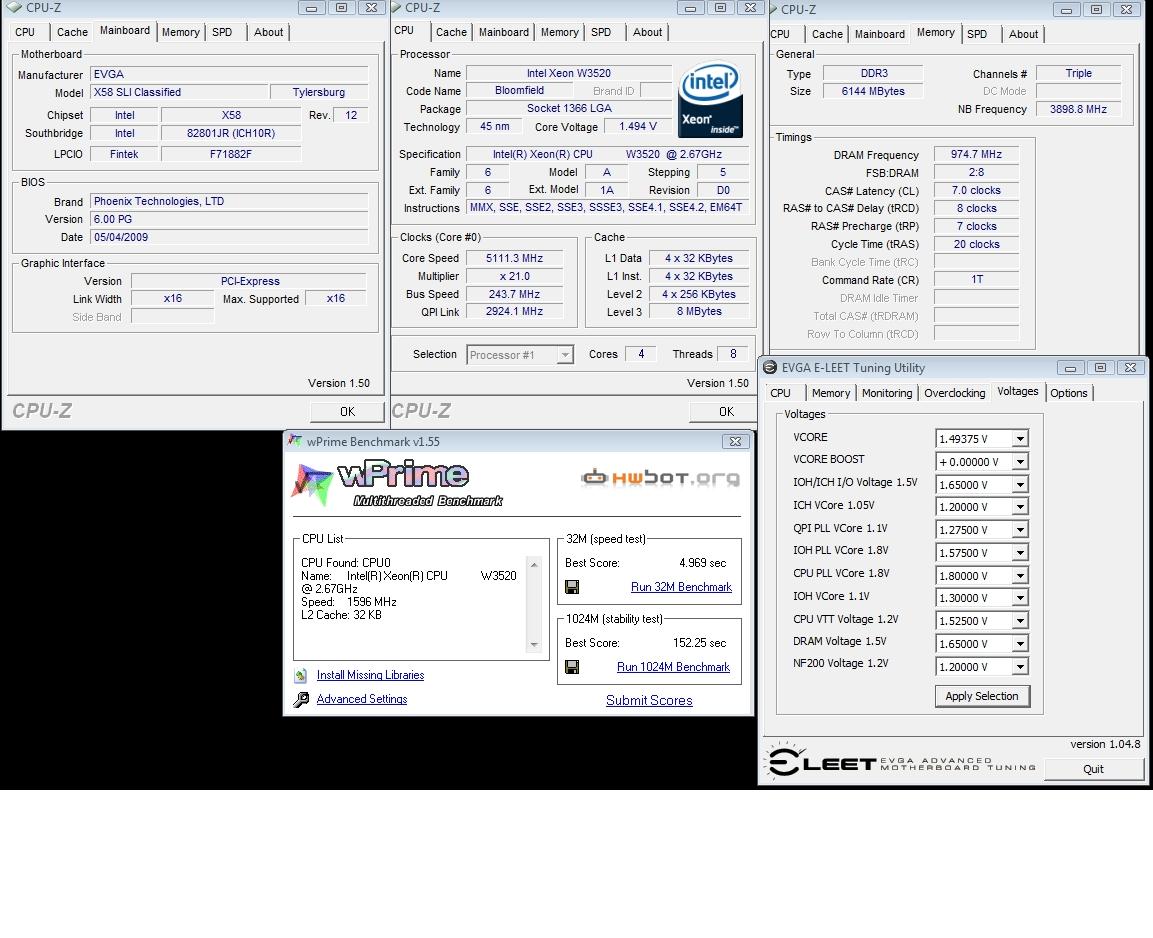1153x938 pixels.
Task: Open About tab in right CPU-Z window
Action: tap(1024, 34)
